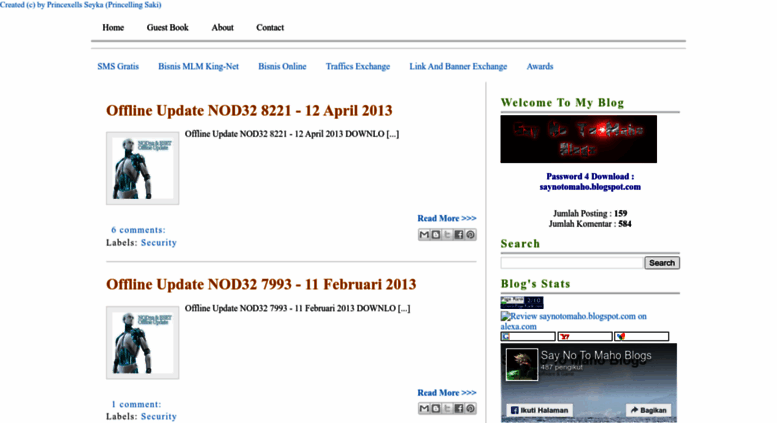Open the 6 comments link
Viewport: 777px width, 423px height.
point(138,230)
